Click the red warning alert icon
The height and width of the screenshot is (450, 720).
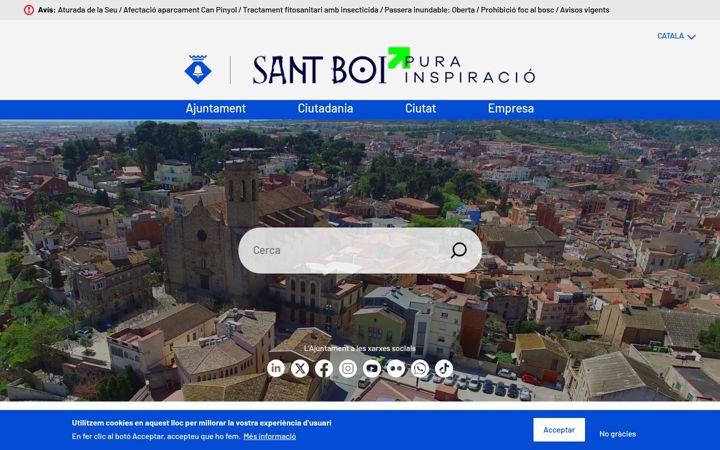coord(29,10)
